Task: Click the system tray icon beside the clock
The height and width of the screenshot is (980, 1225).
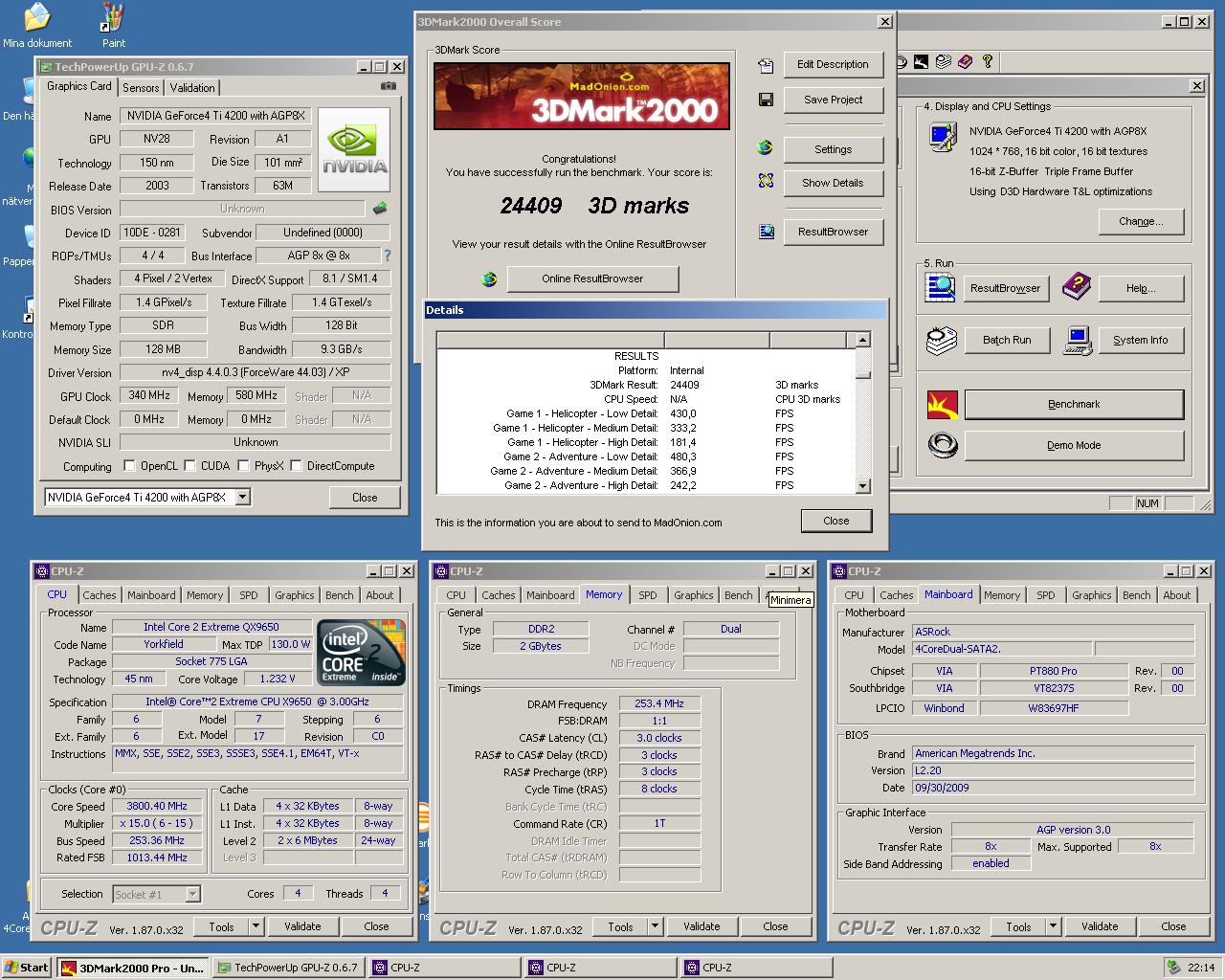Action: pyautogui.click(x=1173, y=968)
